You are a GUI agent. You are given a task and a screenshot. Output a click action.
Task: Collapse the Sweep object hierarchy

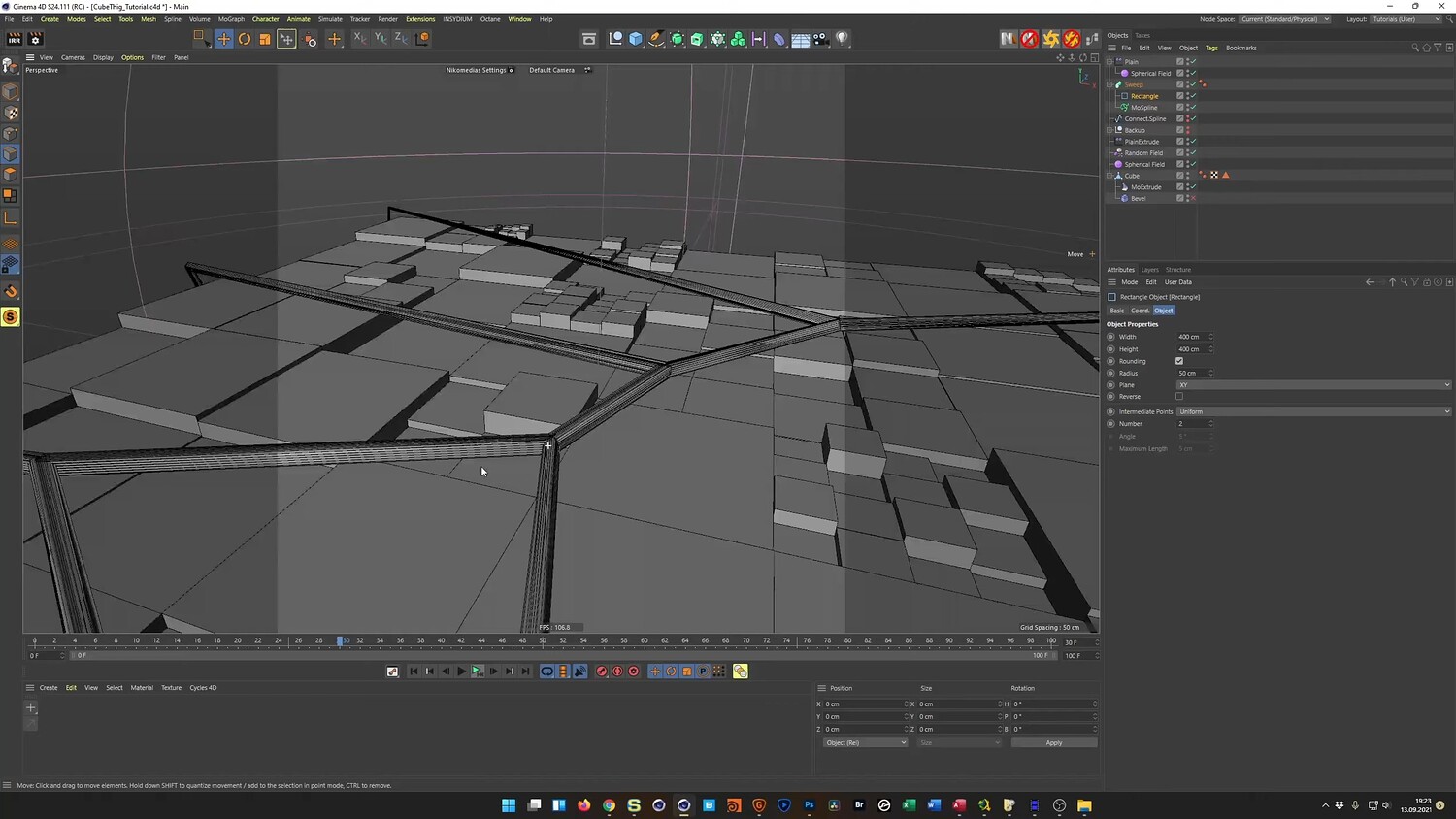coord(1109,84)
